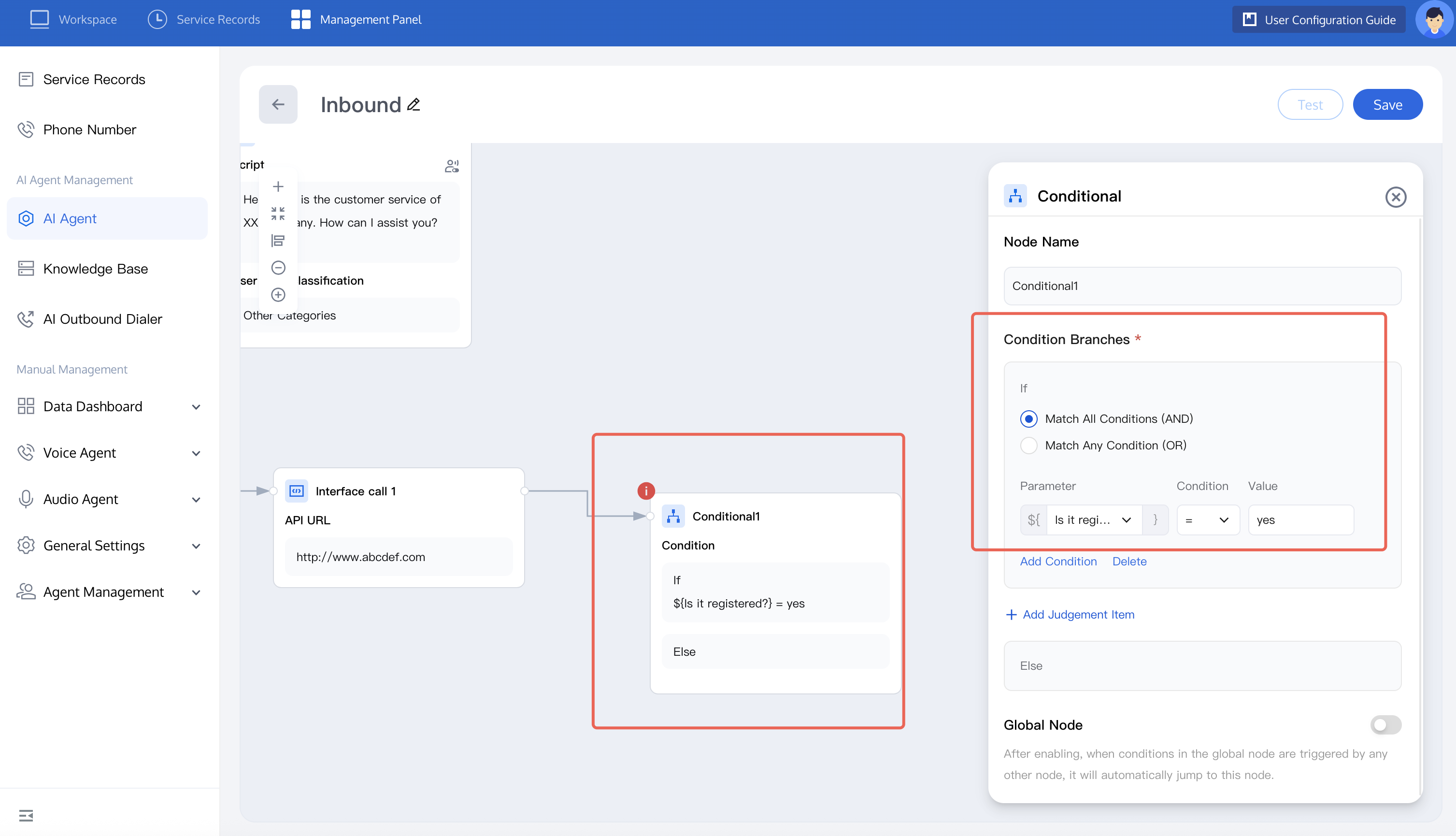Click the auto-align layout icon
1456x836 pixels.
coord(278,241)
